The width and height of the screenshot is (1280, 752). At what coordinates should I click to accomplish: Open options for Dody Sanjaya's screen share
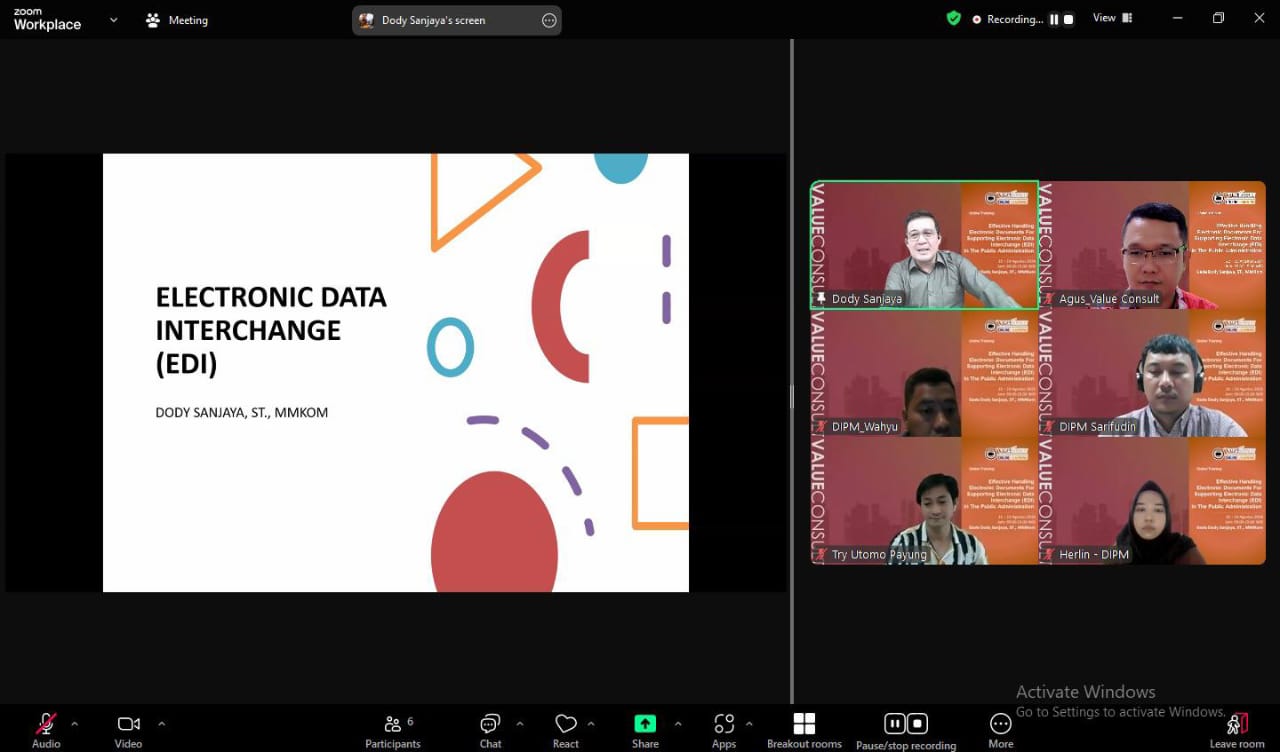549,20
